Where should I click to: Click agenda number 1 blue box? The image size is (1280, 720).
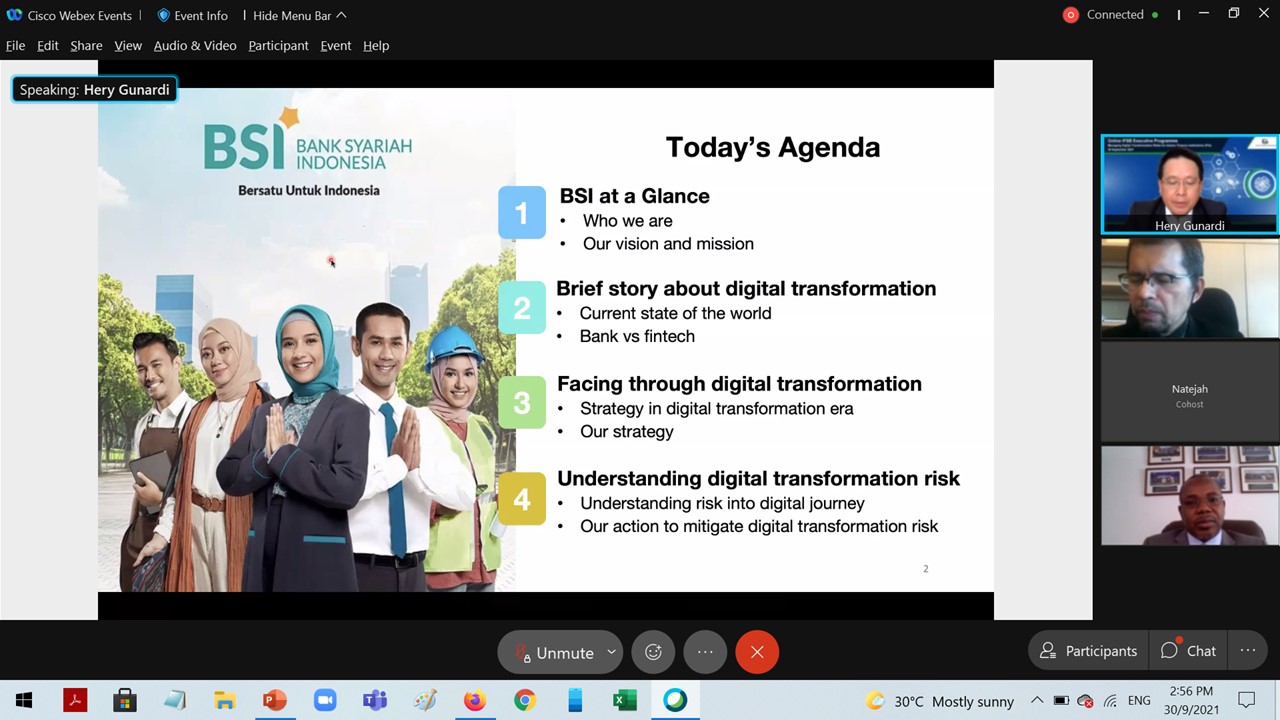(522, 212)
